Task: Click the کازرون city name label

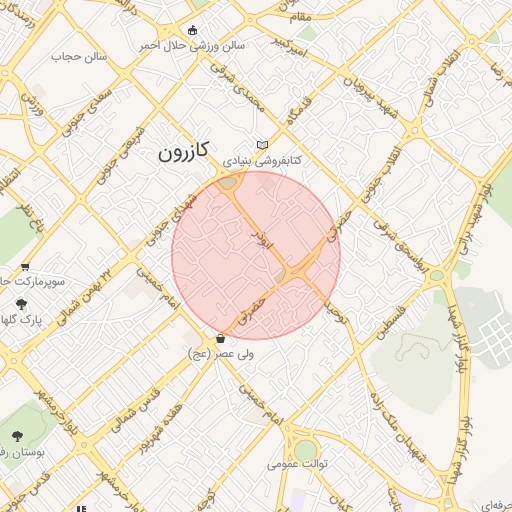Action: click(x=183, y=152)
